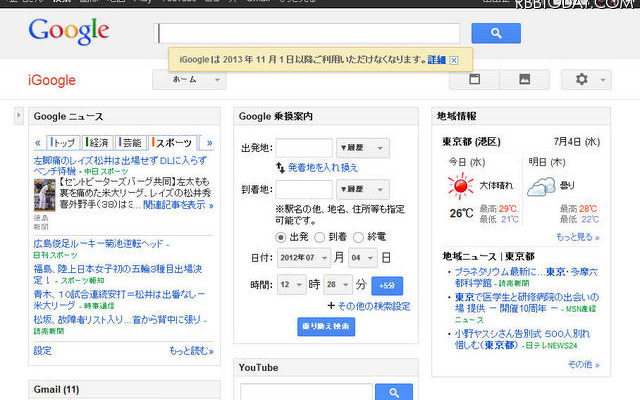640x400 pixels.
Task: Click the Google ニュース gadget title
Action: click(x=68, y=116)
